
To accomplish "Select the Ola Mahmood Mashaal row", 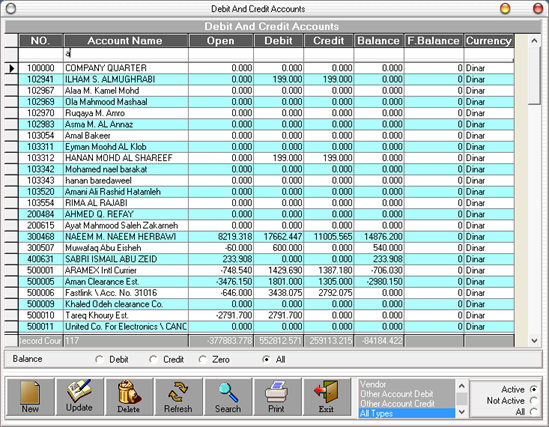I will 266,102.
